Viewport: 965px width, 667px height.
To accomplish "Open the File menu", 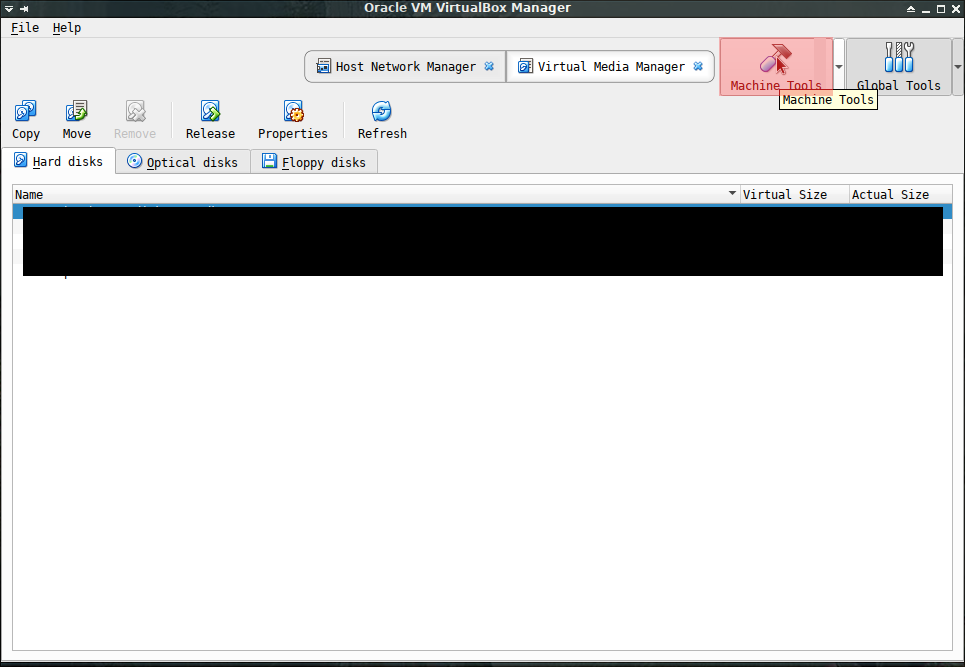I will 25,28.
